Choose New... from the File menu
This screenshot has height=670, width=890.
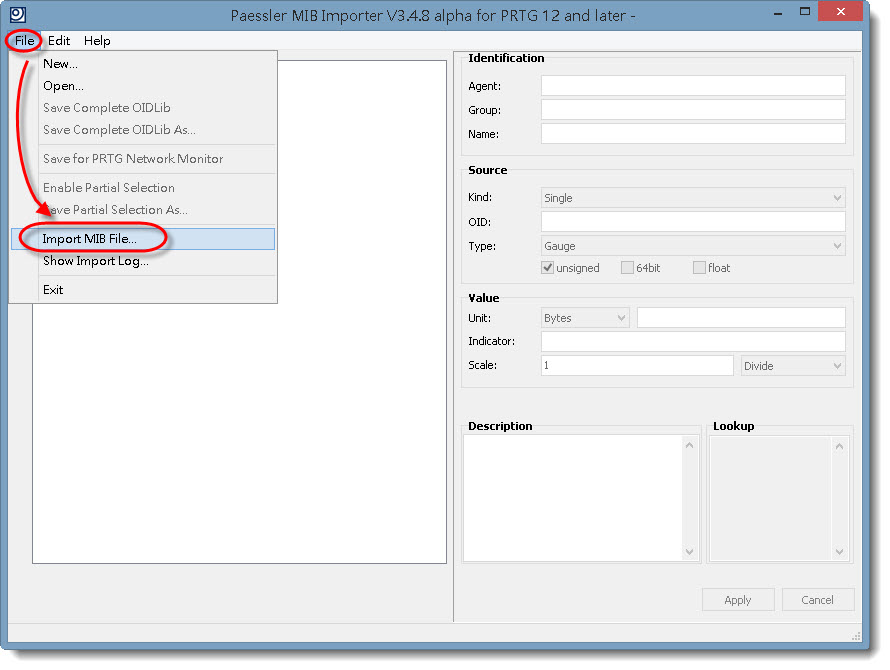tap(143, 64)
